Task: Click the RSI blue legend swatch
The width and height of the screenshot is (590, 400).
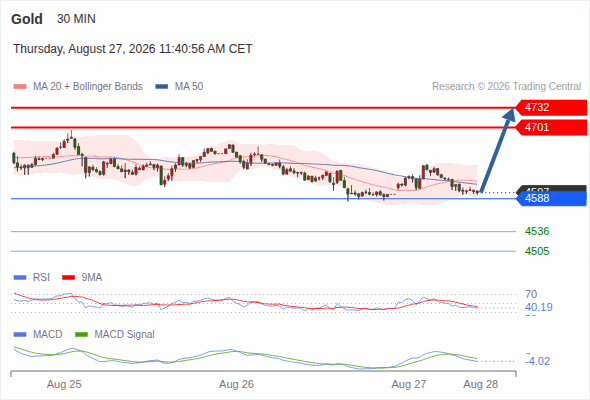Action: pos(20,278)
